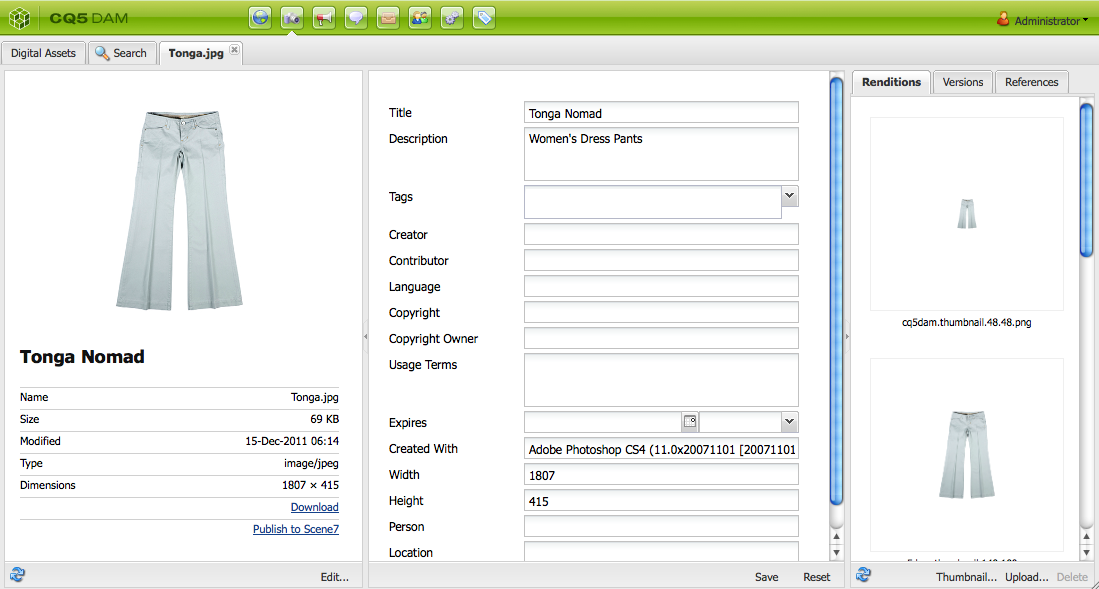Screen dimensions: 1099x589
Task: Click the Download link for Tonga.jpg
Action: coord(314,507)
